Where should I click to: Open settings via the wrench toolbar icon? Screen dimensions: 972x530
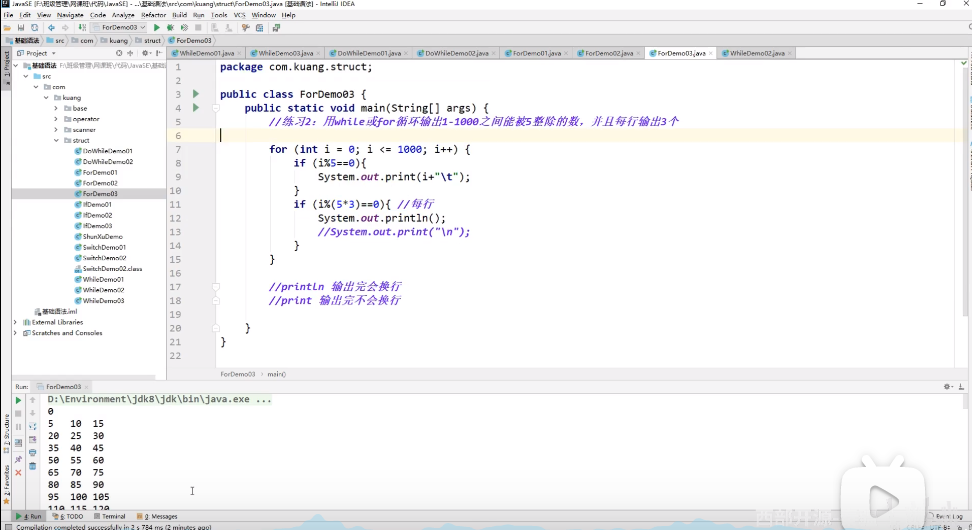click(x=245, y=28)
